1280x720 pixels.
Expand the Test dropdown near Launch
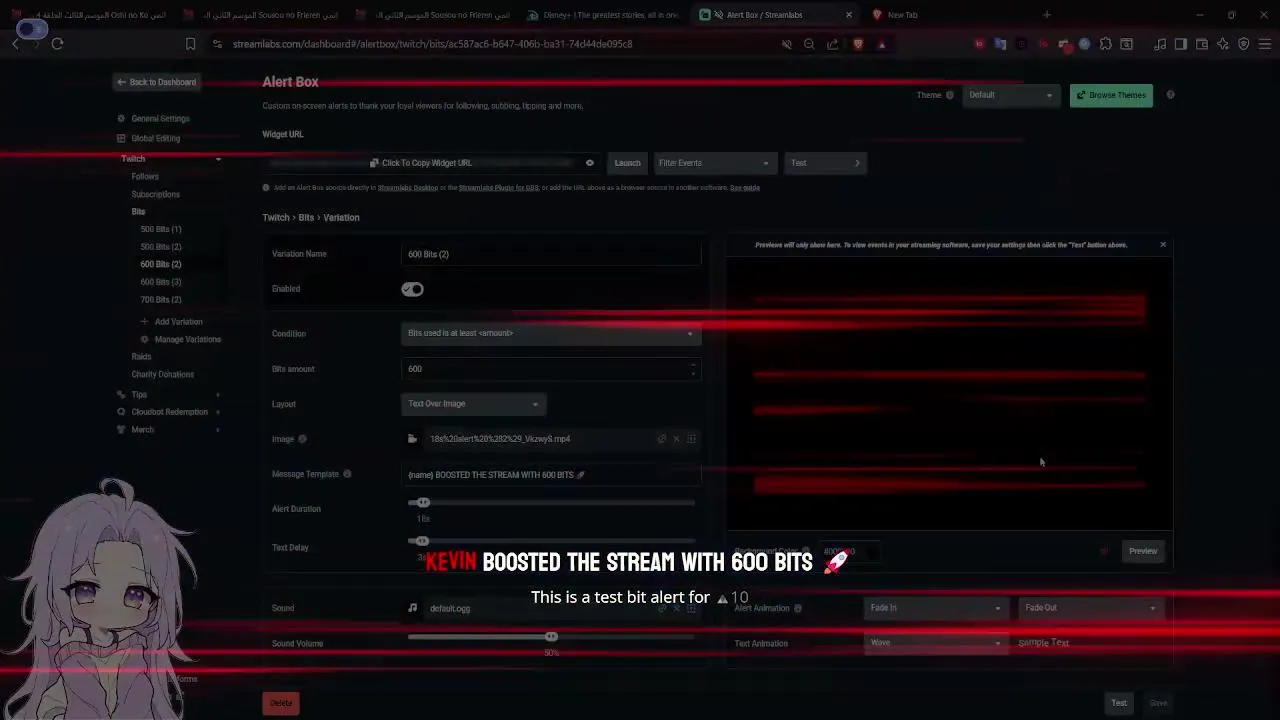coord(825,163)
